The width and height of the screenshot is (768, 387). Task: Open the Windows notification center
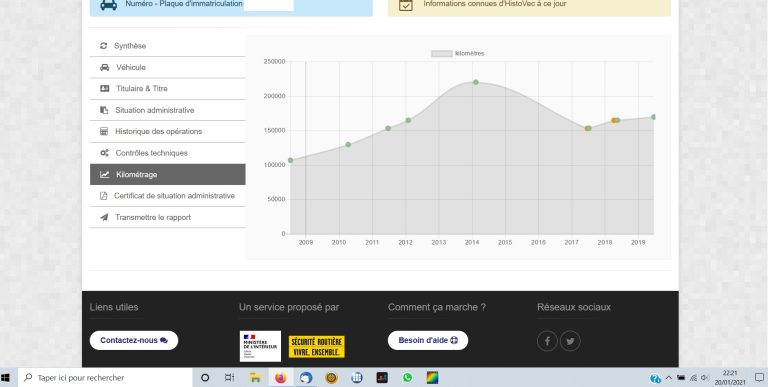click(759, 378)
